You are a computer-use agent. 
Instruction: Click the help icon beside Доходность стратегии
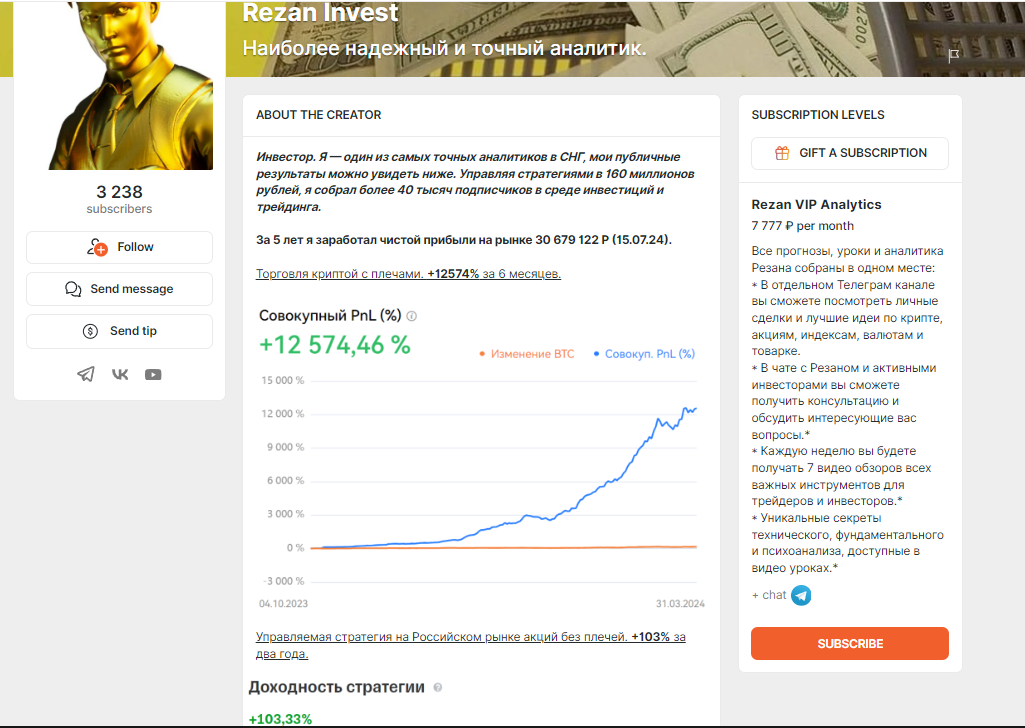[437, 687]
